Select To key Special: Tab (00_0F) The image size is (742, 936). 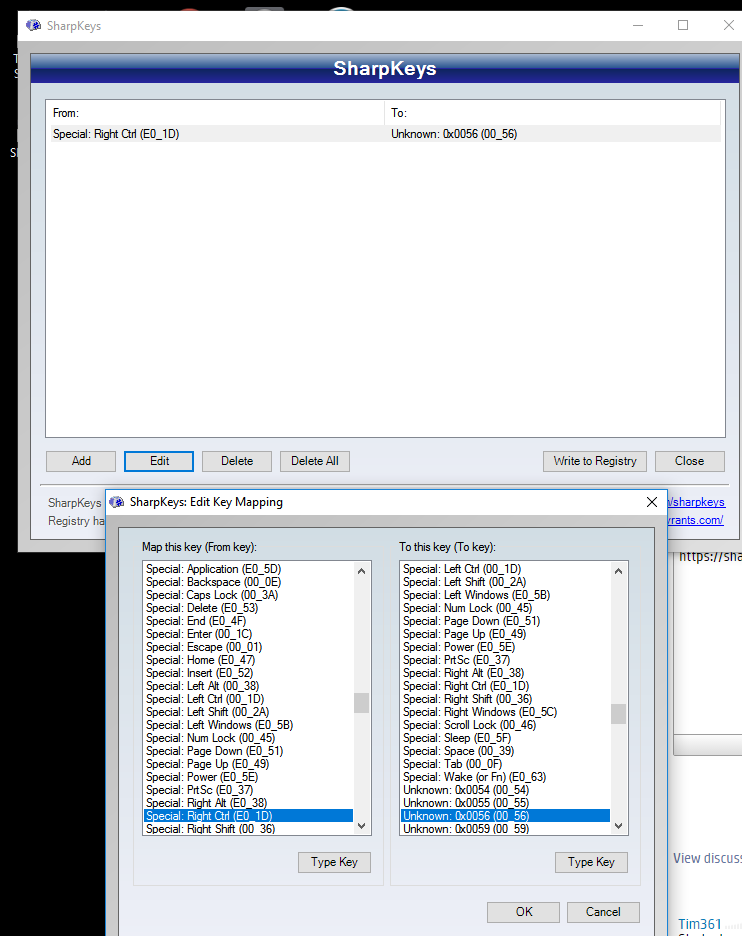click(x=505, y=764)
